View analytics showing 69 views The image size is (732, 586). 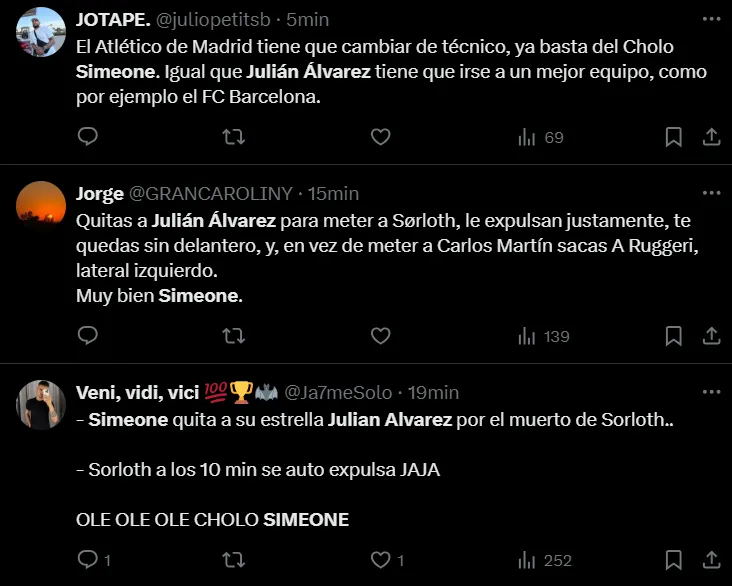(540, 137)
